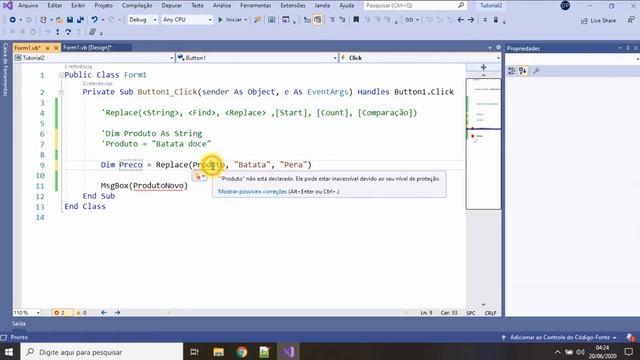Click the Windows taskbar search box

[x=101, y=352]
